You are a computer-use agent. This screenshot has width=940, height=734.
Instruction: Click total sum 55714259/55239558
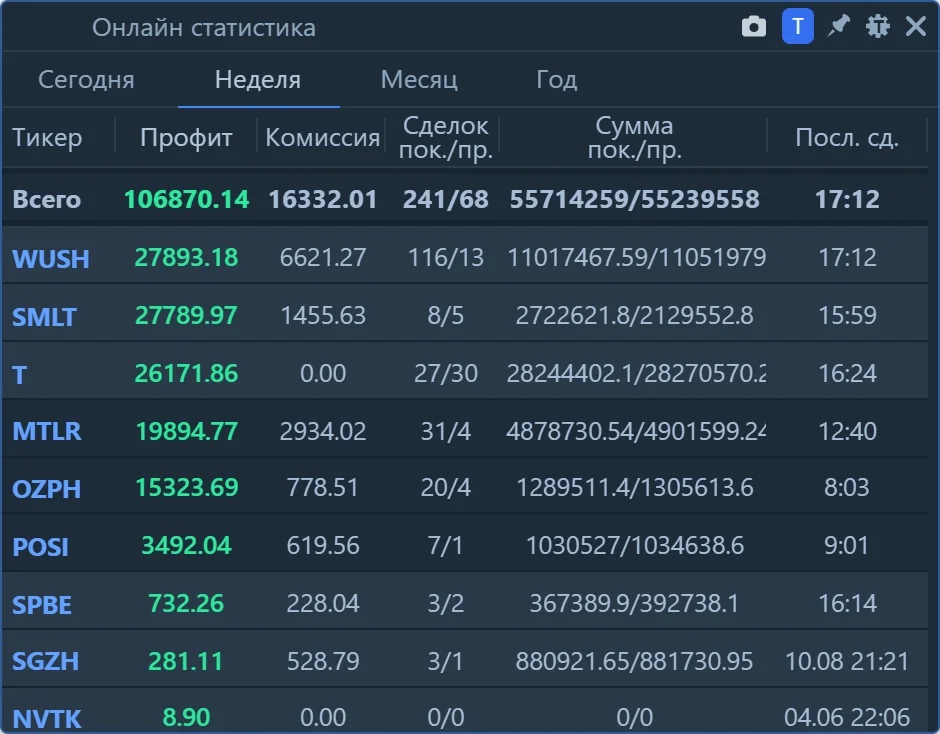[x=634, y=199]
